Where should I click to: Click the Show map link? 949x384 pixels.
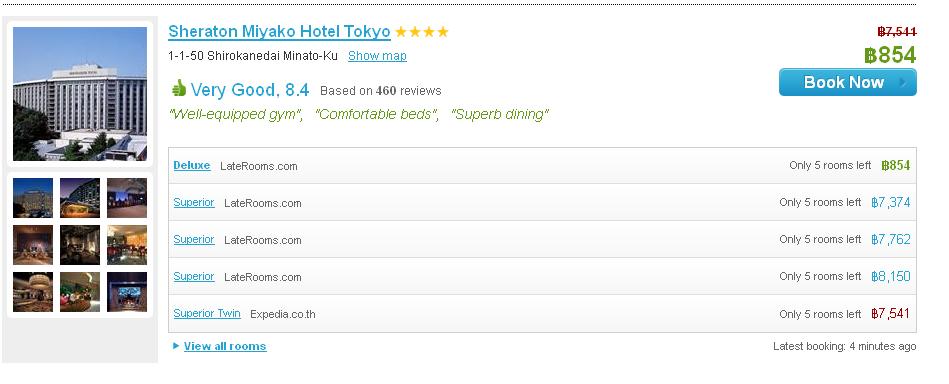click(x=377, y=56)
